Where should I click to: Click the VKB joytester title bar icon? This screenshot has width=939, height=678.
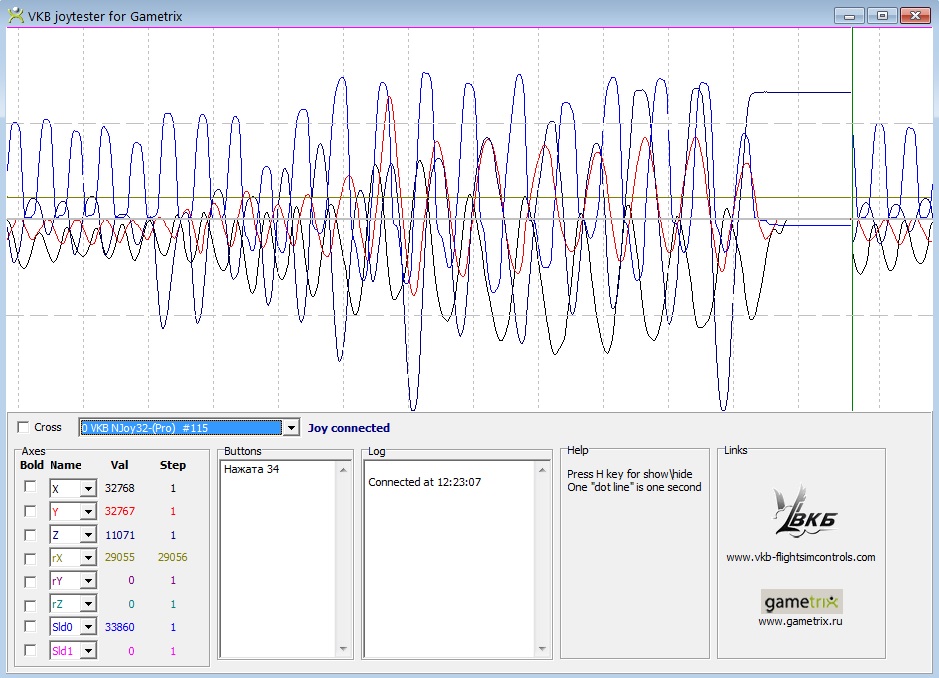15,15
